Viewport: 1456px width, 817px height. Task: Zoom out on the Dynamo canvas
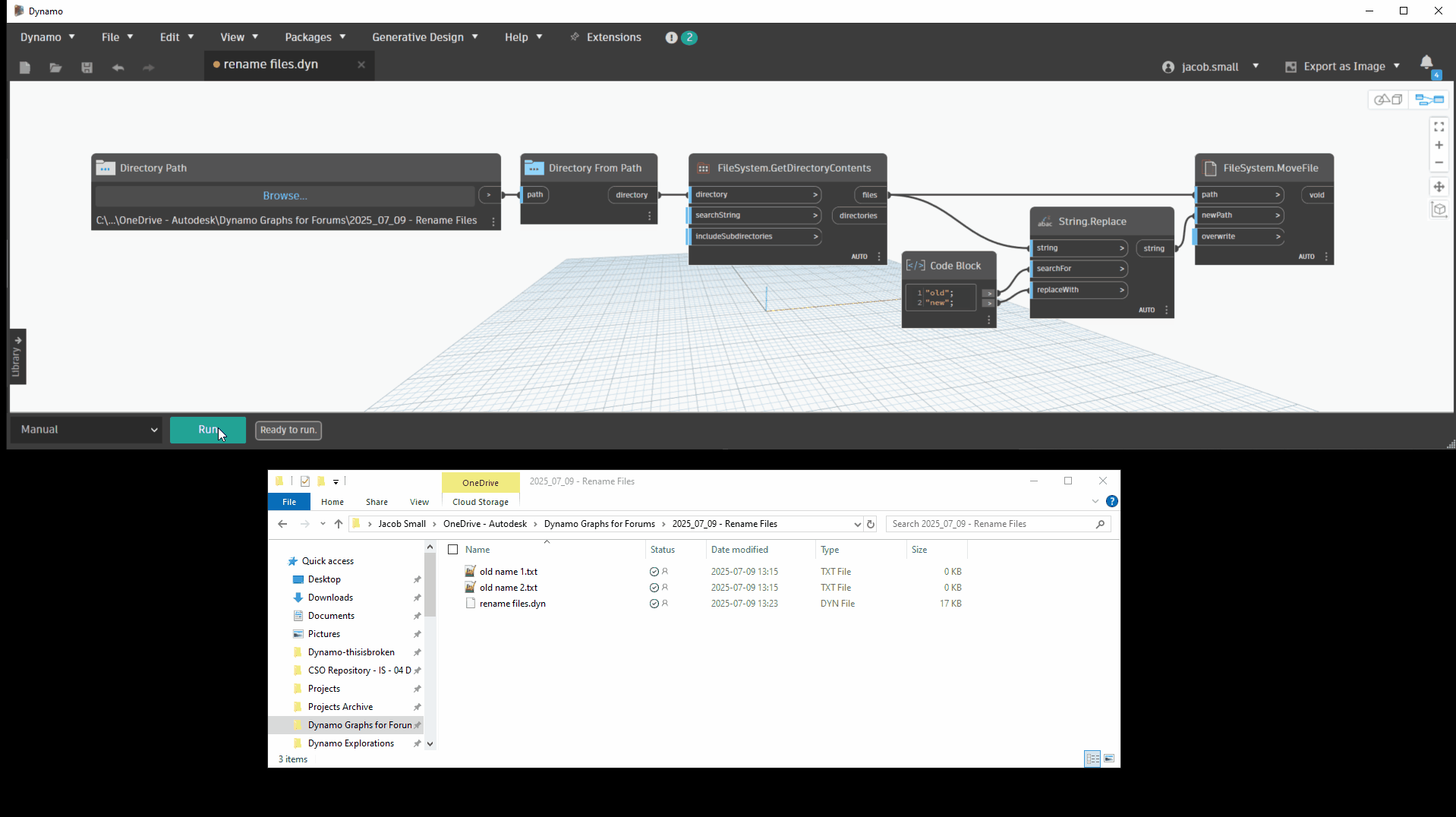[1439, 162]
